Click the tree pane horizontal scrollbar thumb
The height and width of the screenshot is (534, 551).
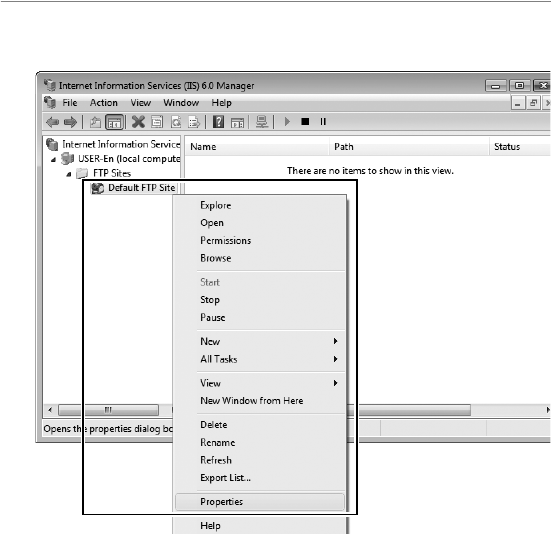pos(108,410)
